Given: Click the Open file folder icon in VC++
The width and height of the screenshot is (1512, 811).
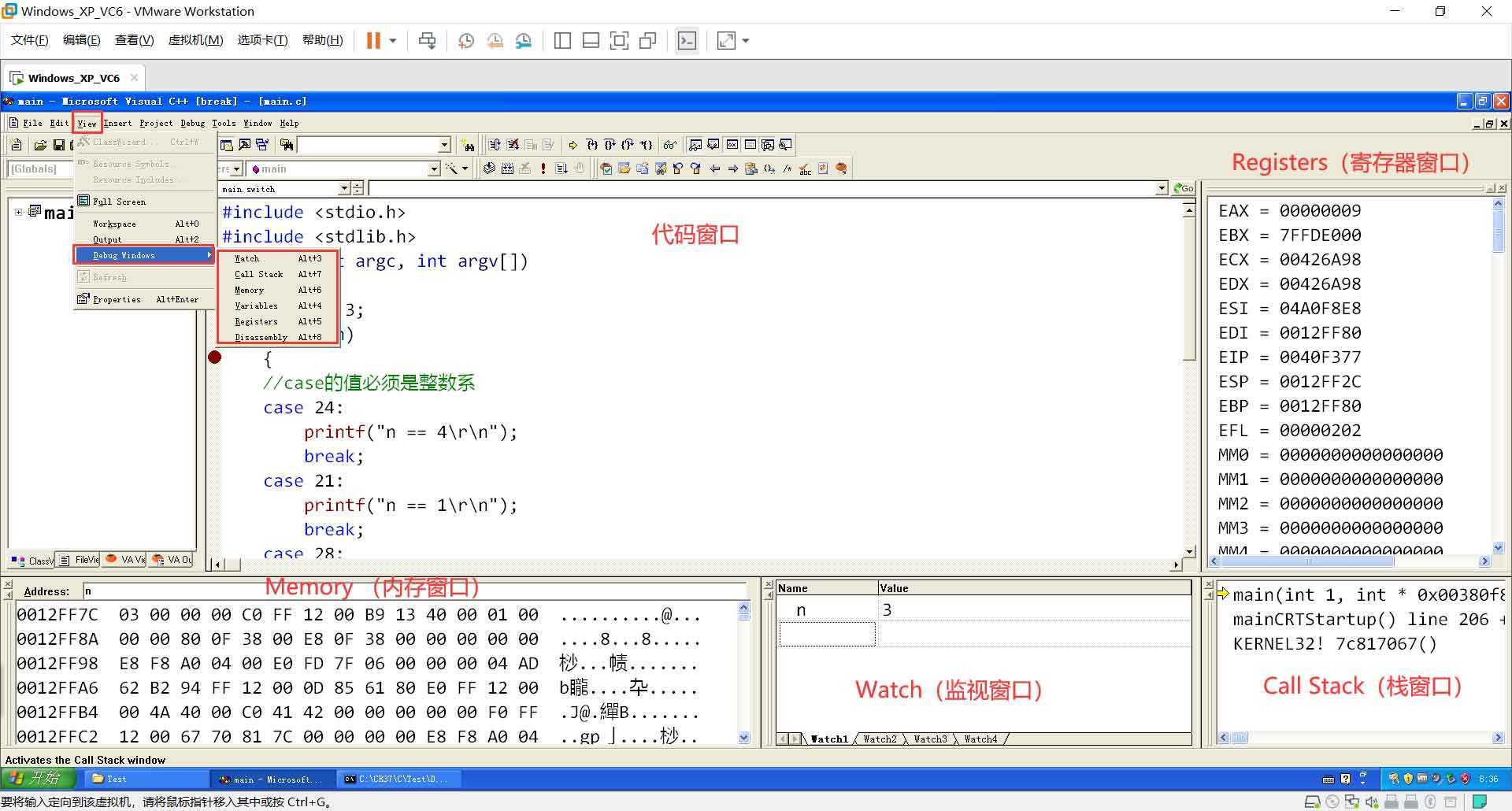Looking at the screenshot, I should (40, 145).
